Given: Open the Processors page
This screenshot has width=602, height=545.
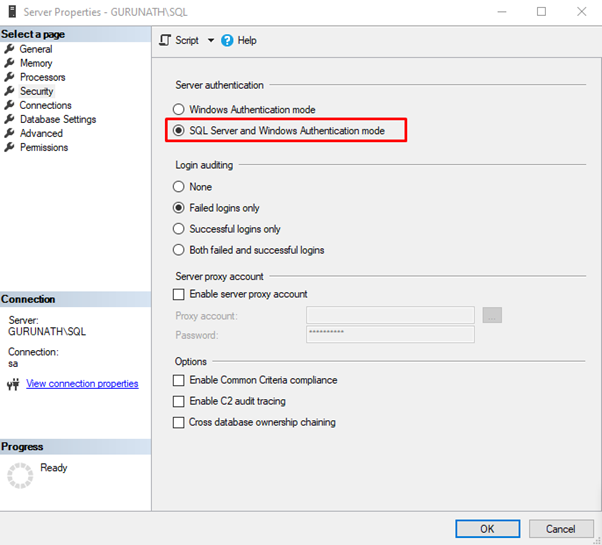Looking at the screenshot, I should click(43, 77).
